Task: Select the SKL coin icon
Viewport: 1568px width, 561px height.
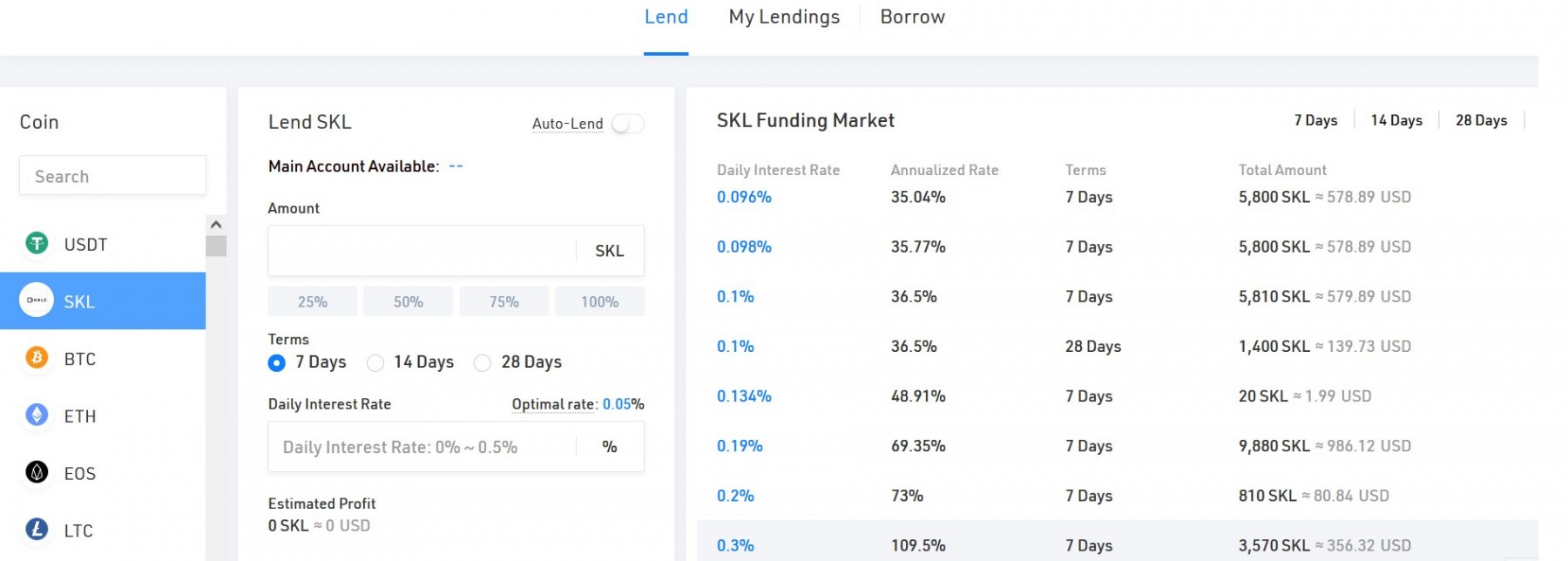Action: click(x=37, y=301)
